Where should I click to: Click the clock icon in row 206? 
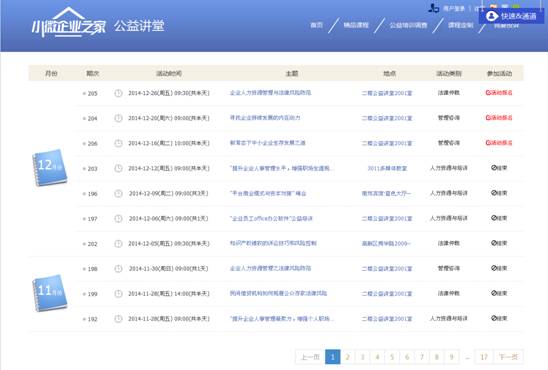(118, 143)
